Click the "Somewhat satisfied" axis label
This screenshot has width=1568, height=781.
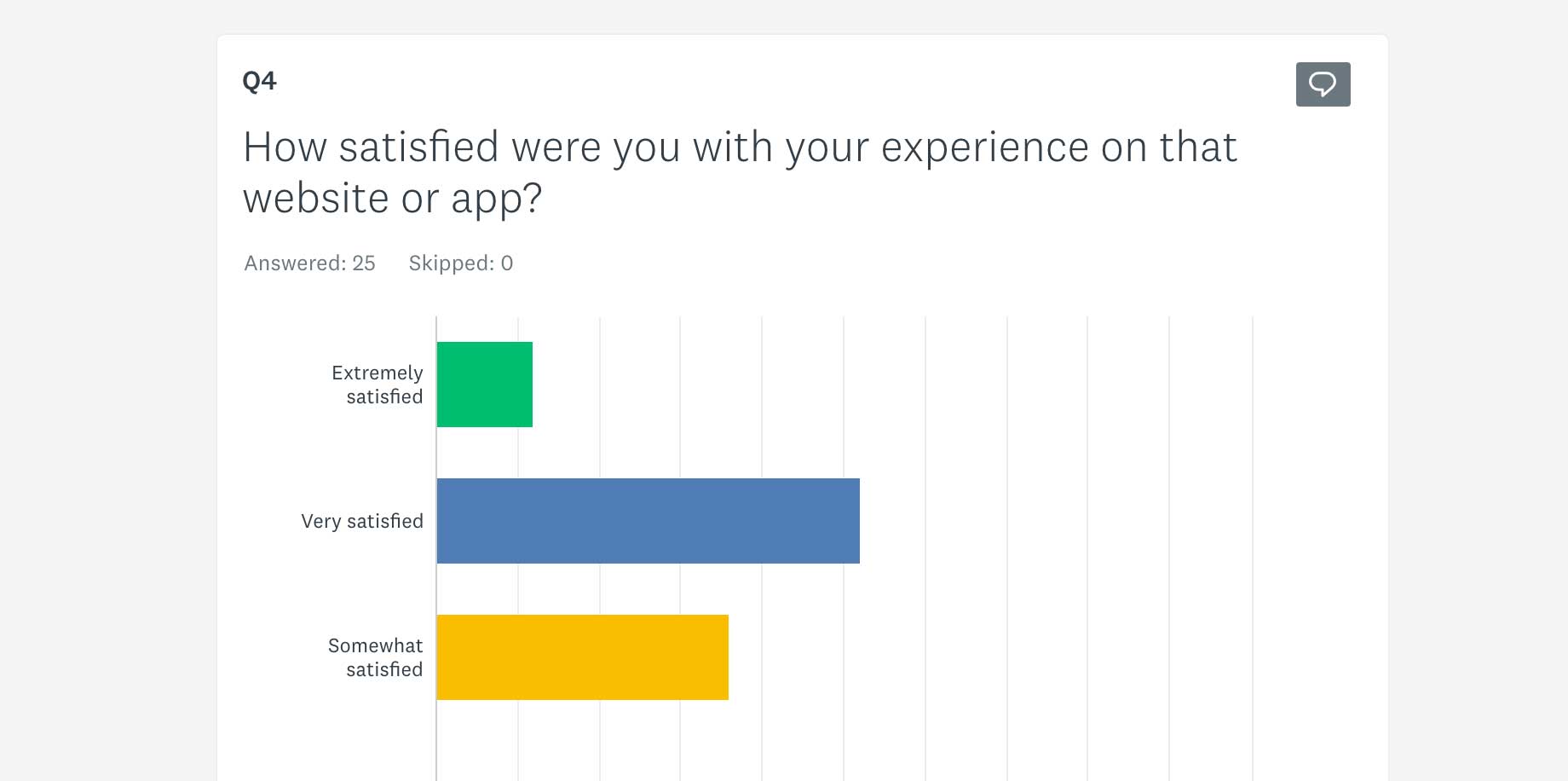pos(376,657)
